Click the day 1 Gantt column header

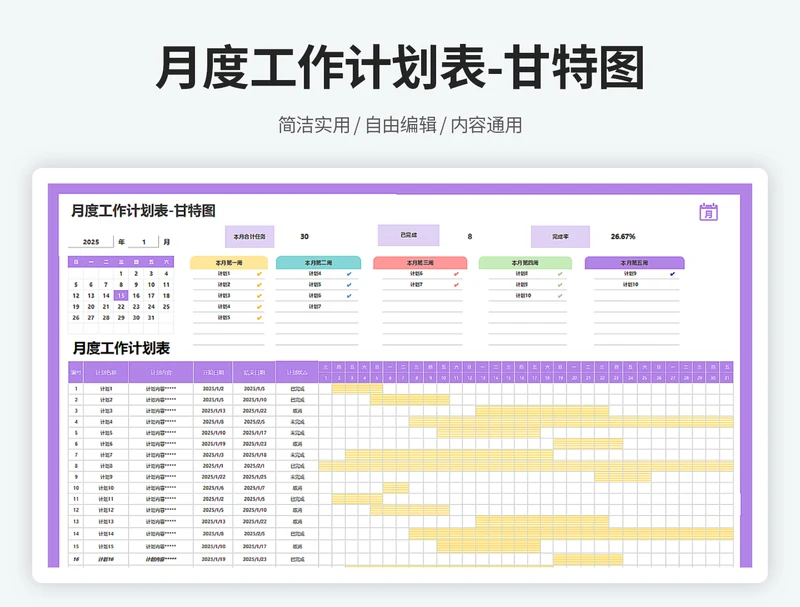[326, 378]
